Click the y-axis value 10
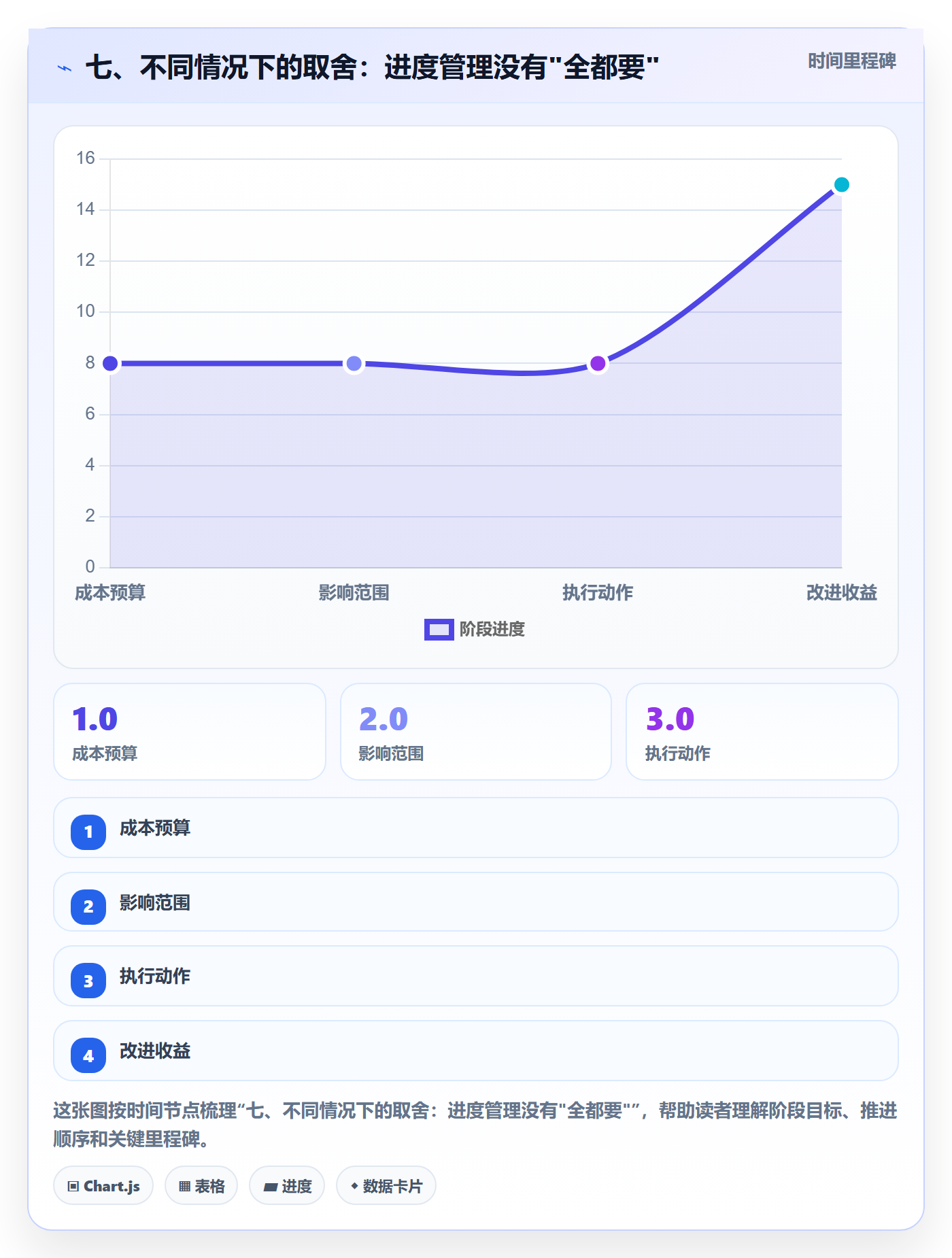 pyautogui.click(x=86, y=311)
